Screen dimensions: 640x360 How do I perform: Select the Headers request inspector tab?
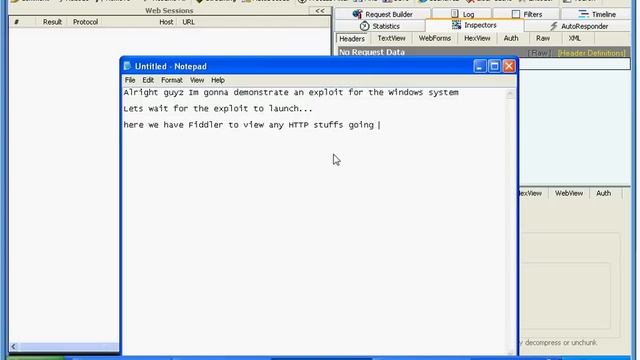click(x=352, y=39)
